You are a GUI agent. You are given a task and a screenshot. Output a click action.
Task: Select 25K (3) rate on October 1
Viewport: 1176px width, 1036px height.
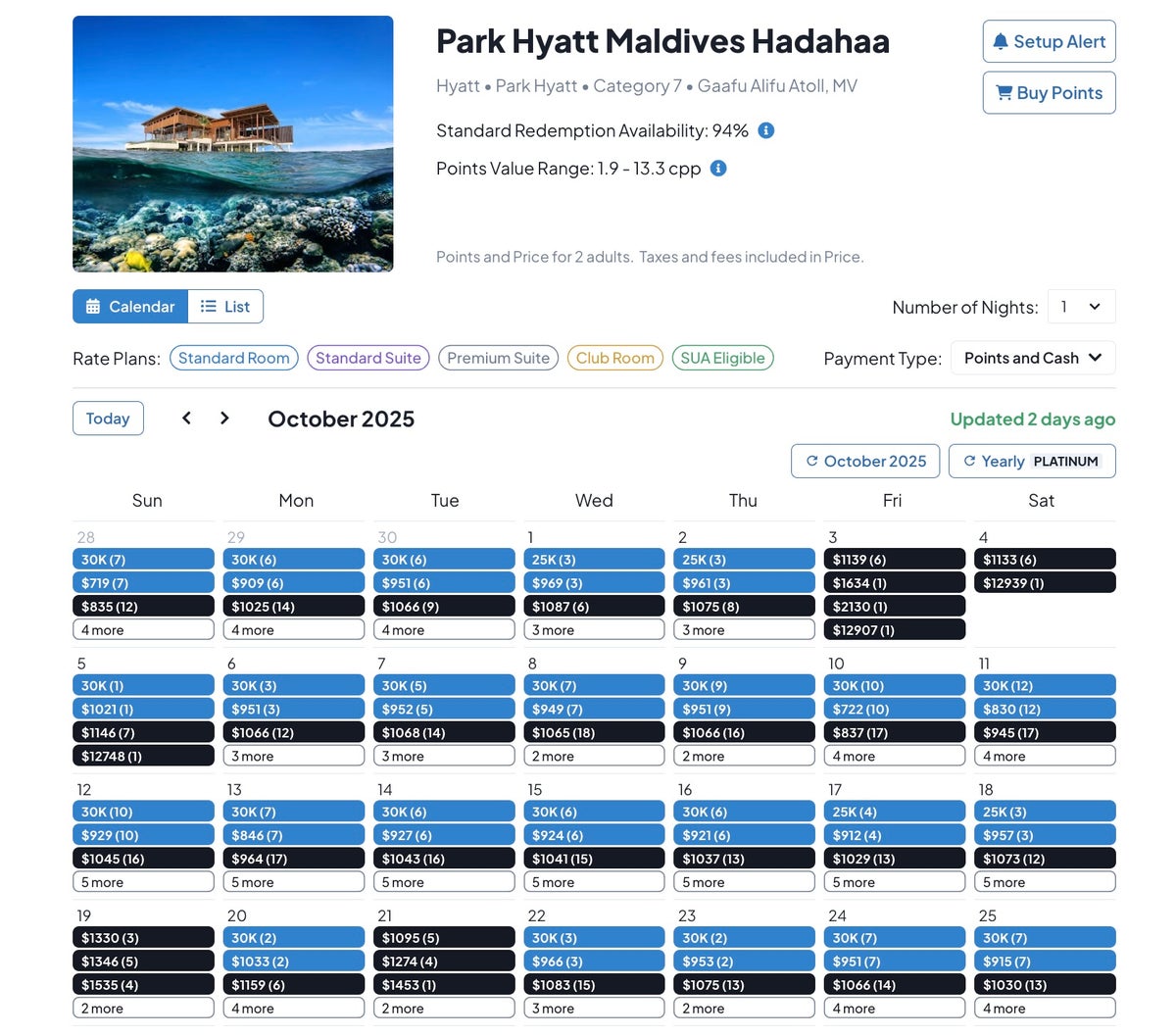click(x=594, y=560)
